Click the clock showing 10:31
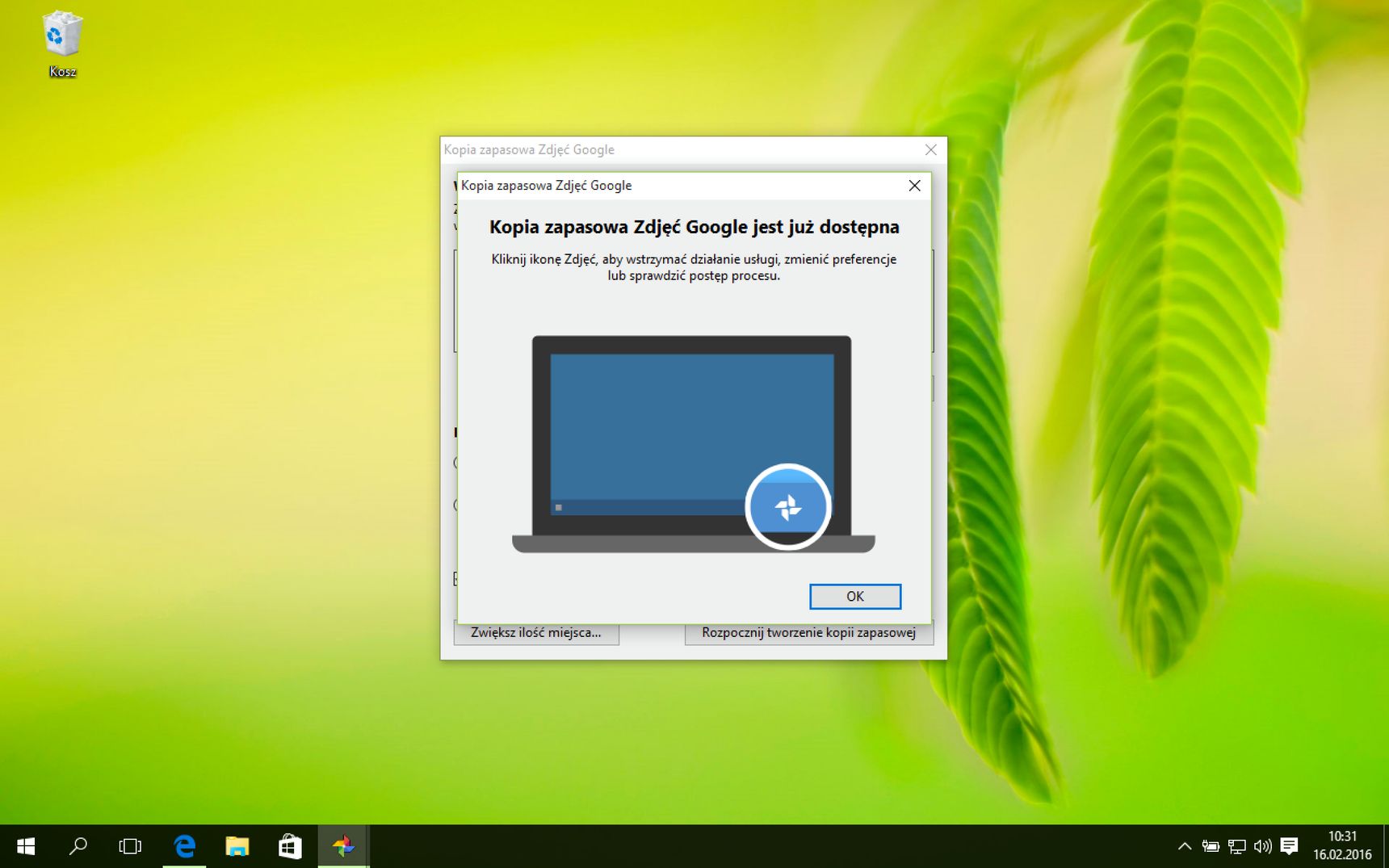 pos(1342,837)
